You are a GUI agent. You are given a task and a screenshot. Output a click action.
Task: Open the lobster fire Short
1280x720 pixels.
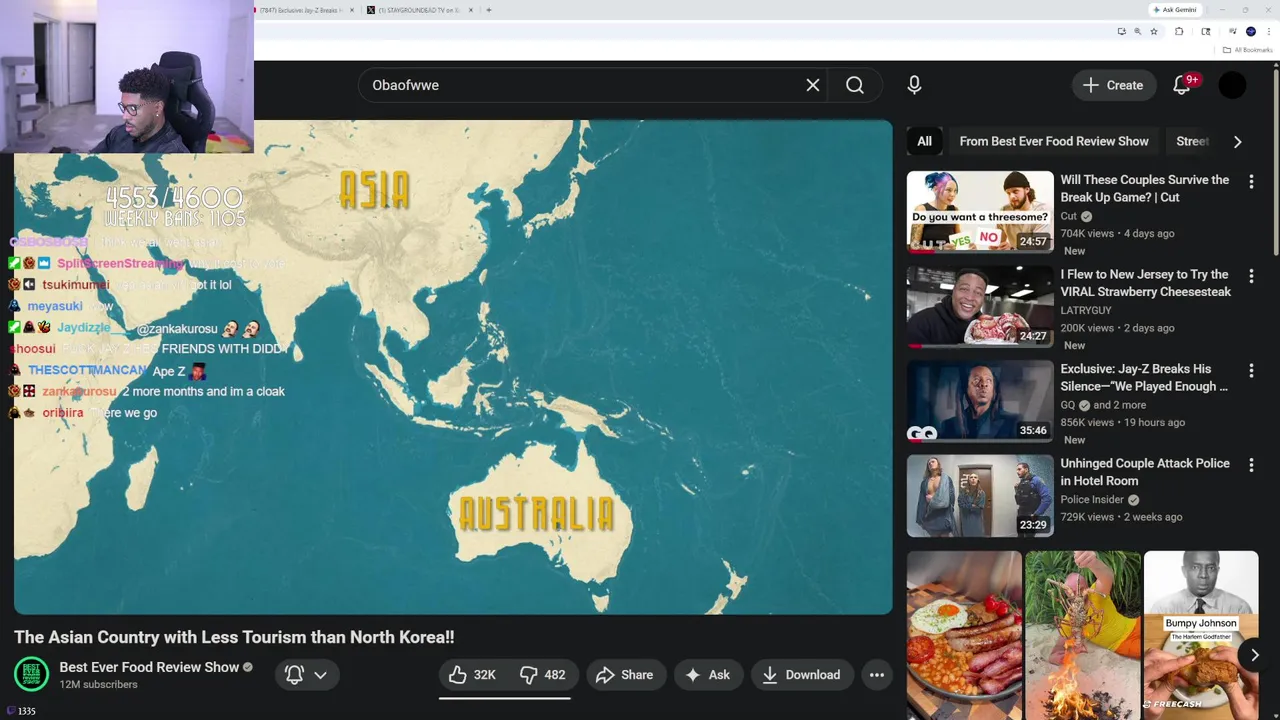click(1083, 635)
